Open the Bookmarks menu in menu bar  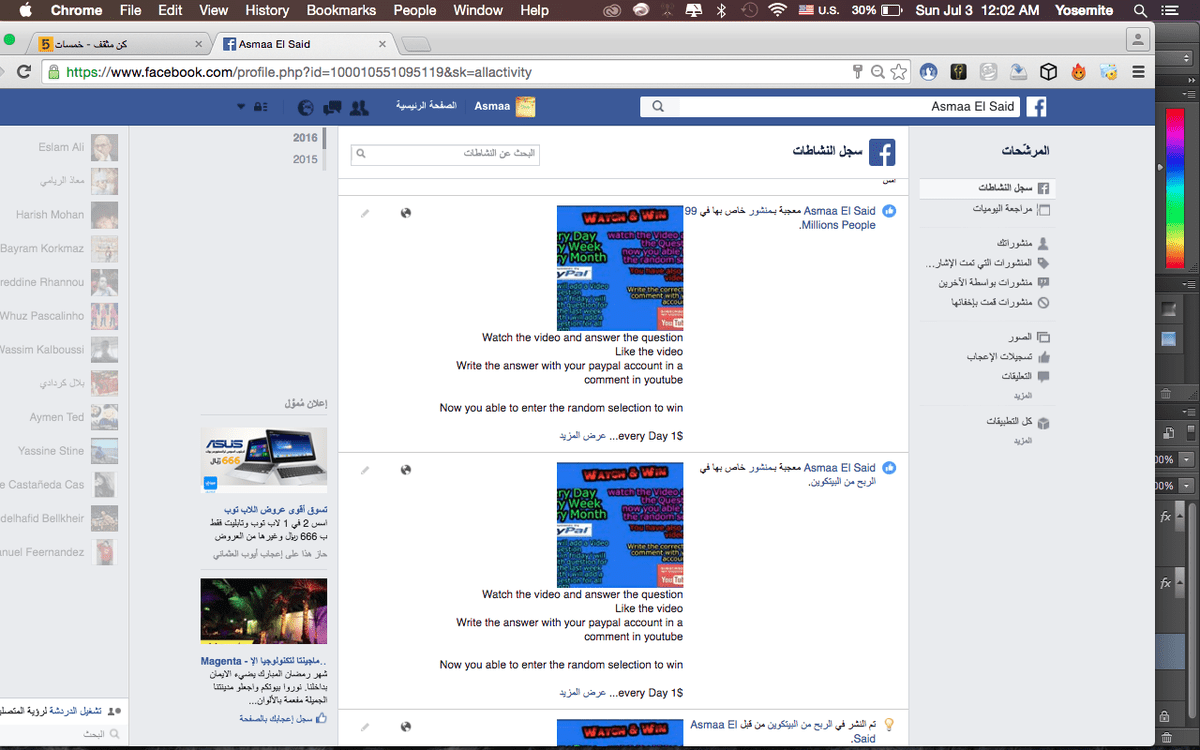pyautogui.click(x=341, y=10)
